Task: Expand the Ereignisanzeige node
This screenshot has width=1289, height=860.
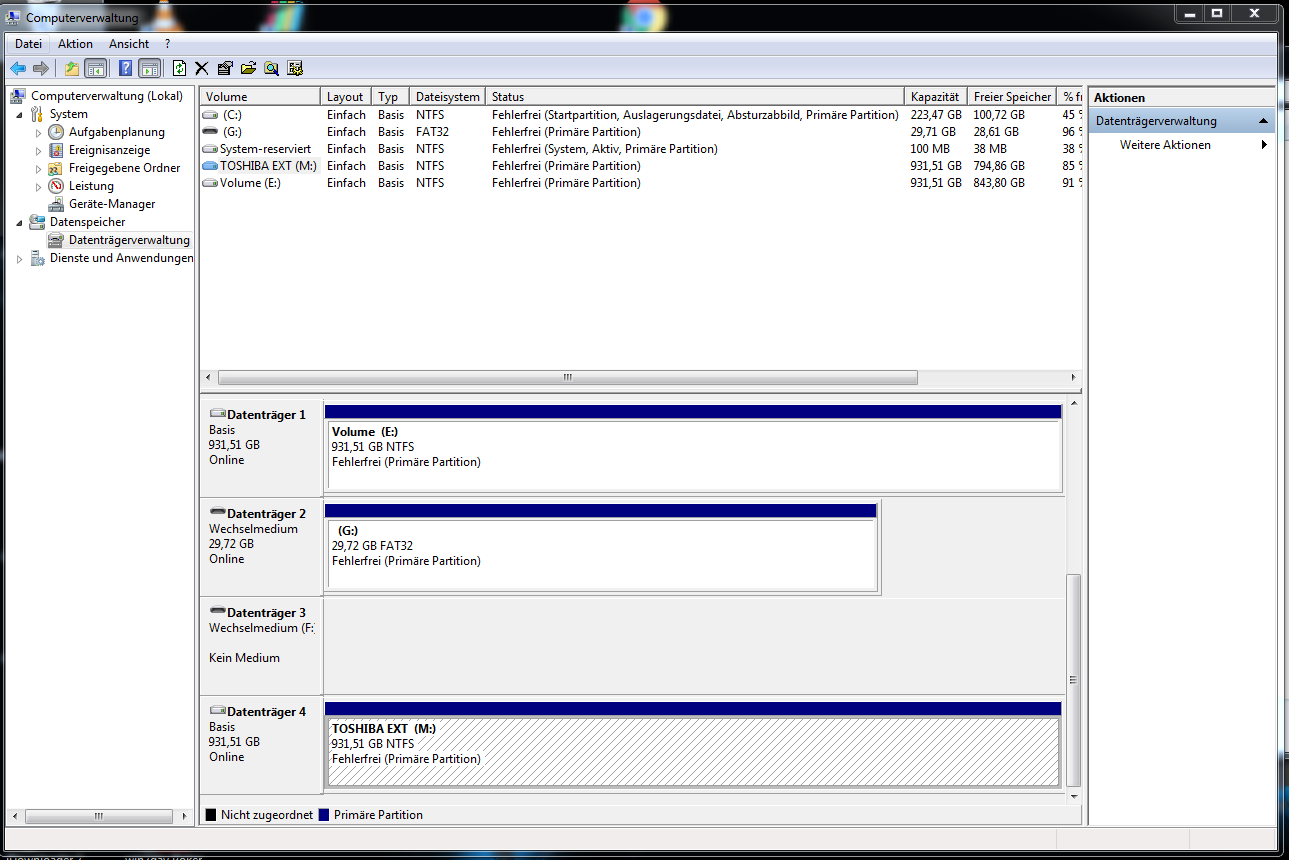Action: click(38, 150)
